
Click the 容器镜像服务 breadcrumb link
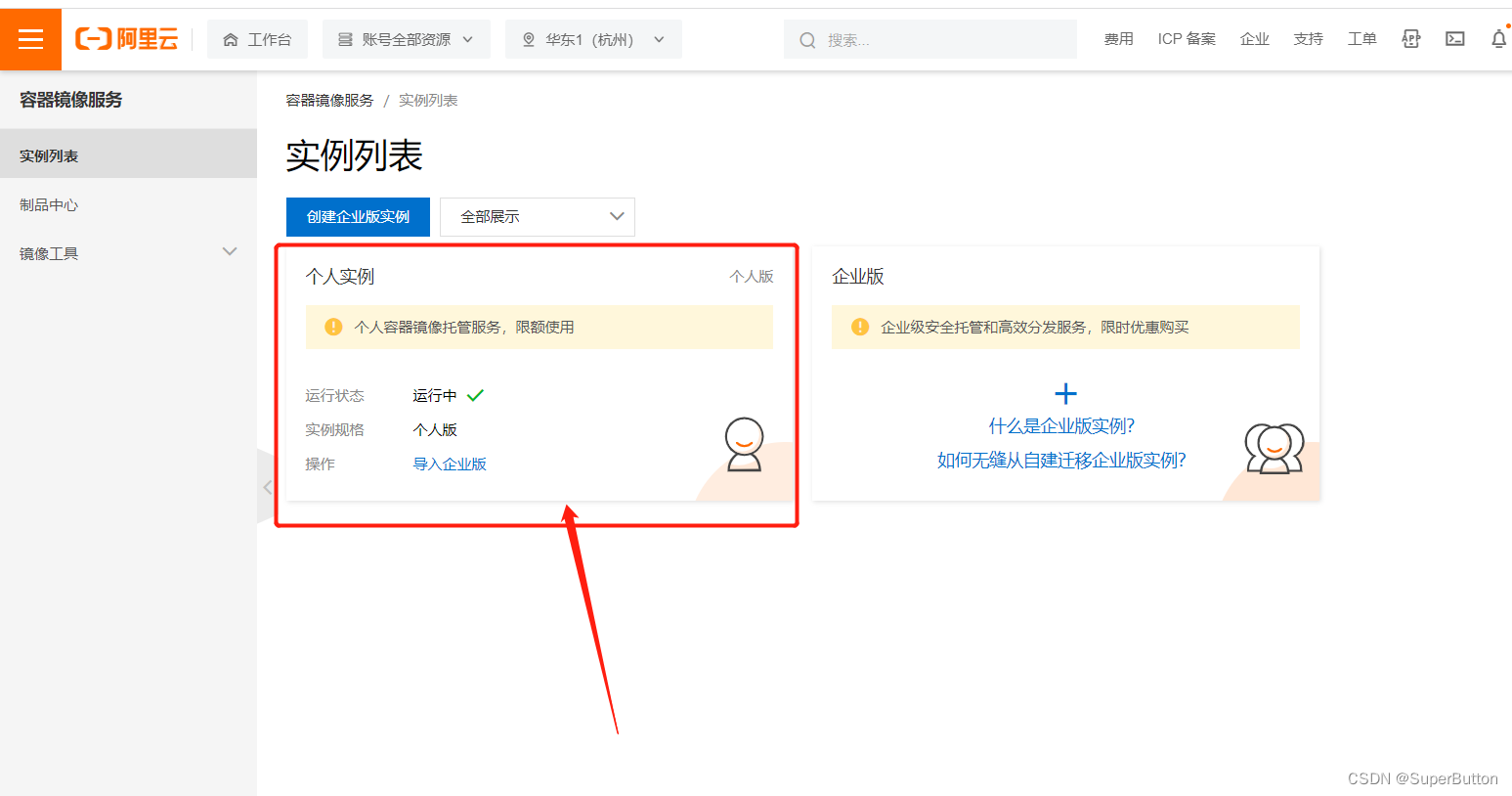click(329, 101)
